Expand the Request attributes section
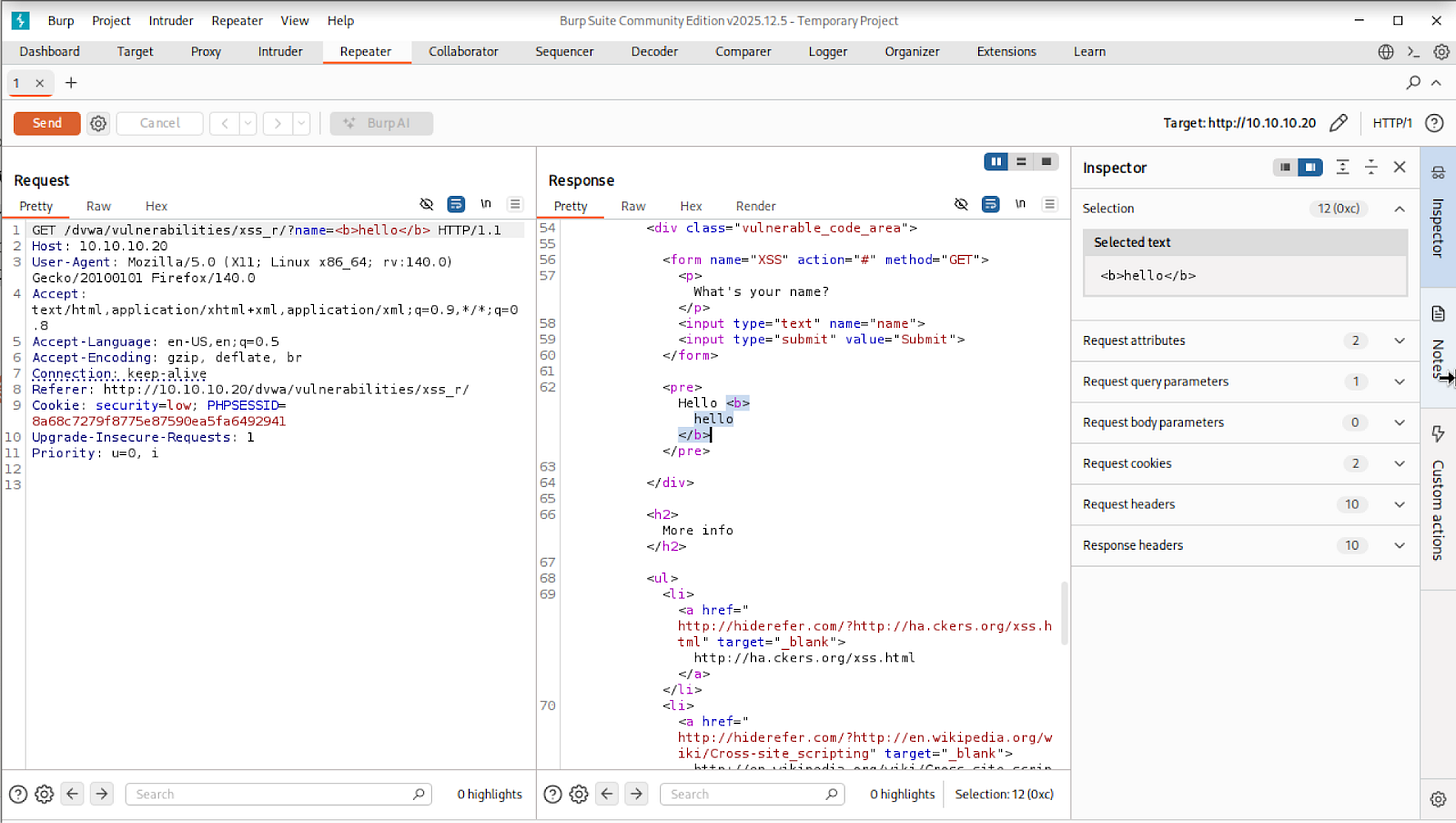 [1400, 340]
